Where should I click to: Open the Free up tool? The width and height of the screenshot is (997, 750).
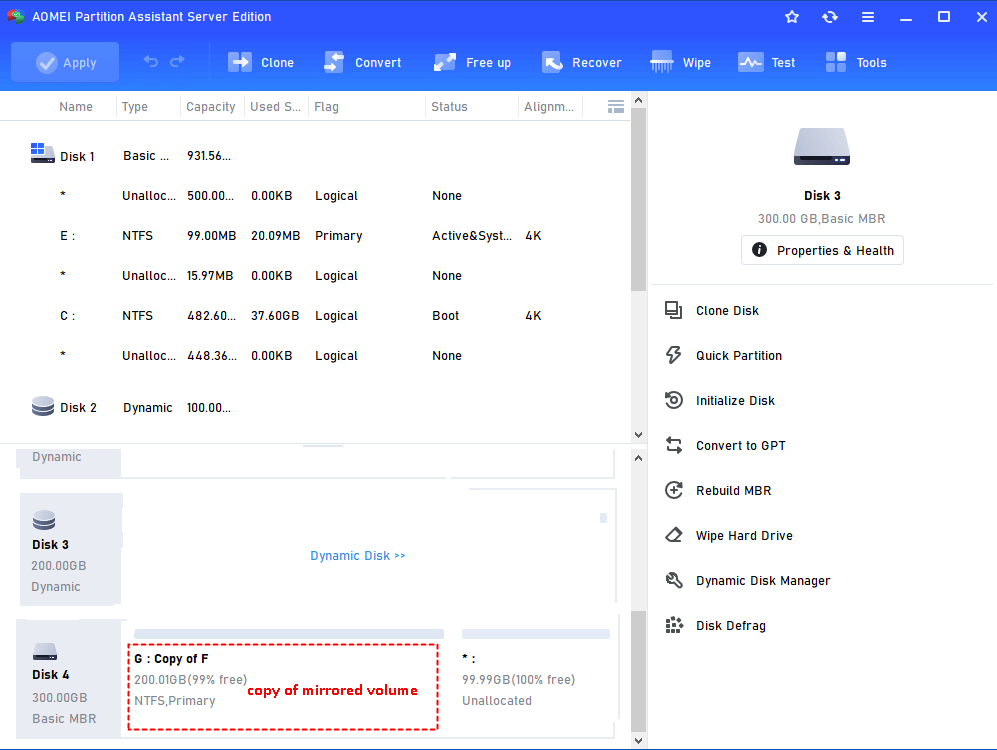click(x=472, y=62)
